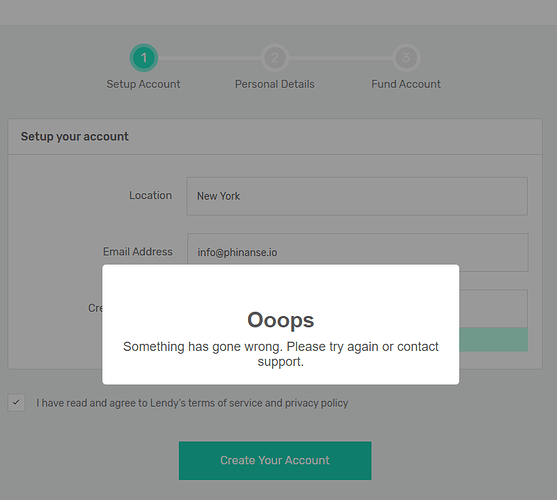
Task: Click the partially hidden password field
Action: pos(493,308)
